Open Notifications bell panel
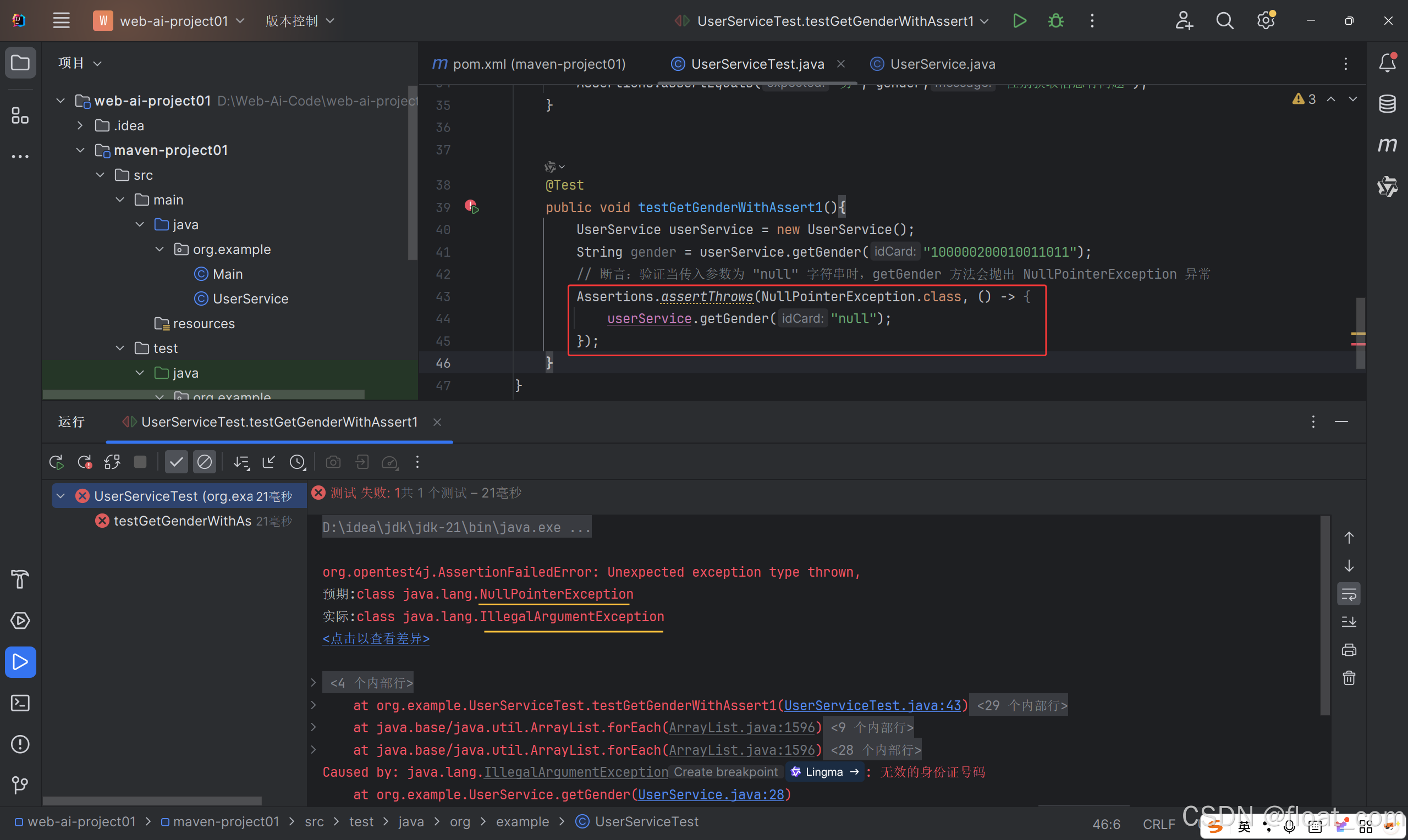Screen dimensions: 1408x840 coord(1387,62)
